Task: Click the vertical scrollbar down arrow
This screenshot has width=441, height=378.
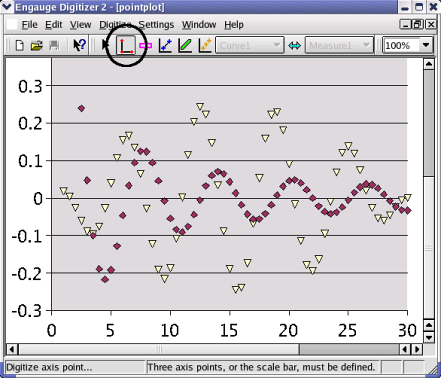Action: point(429,337)
